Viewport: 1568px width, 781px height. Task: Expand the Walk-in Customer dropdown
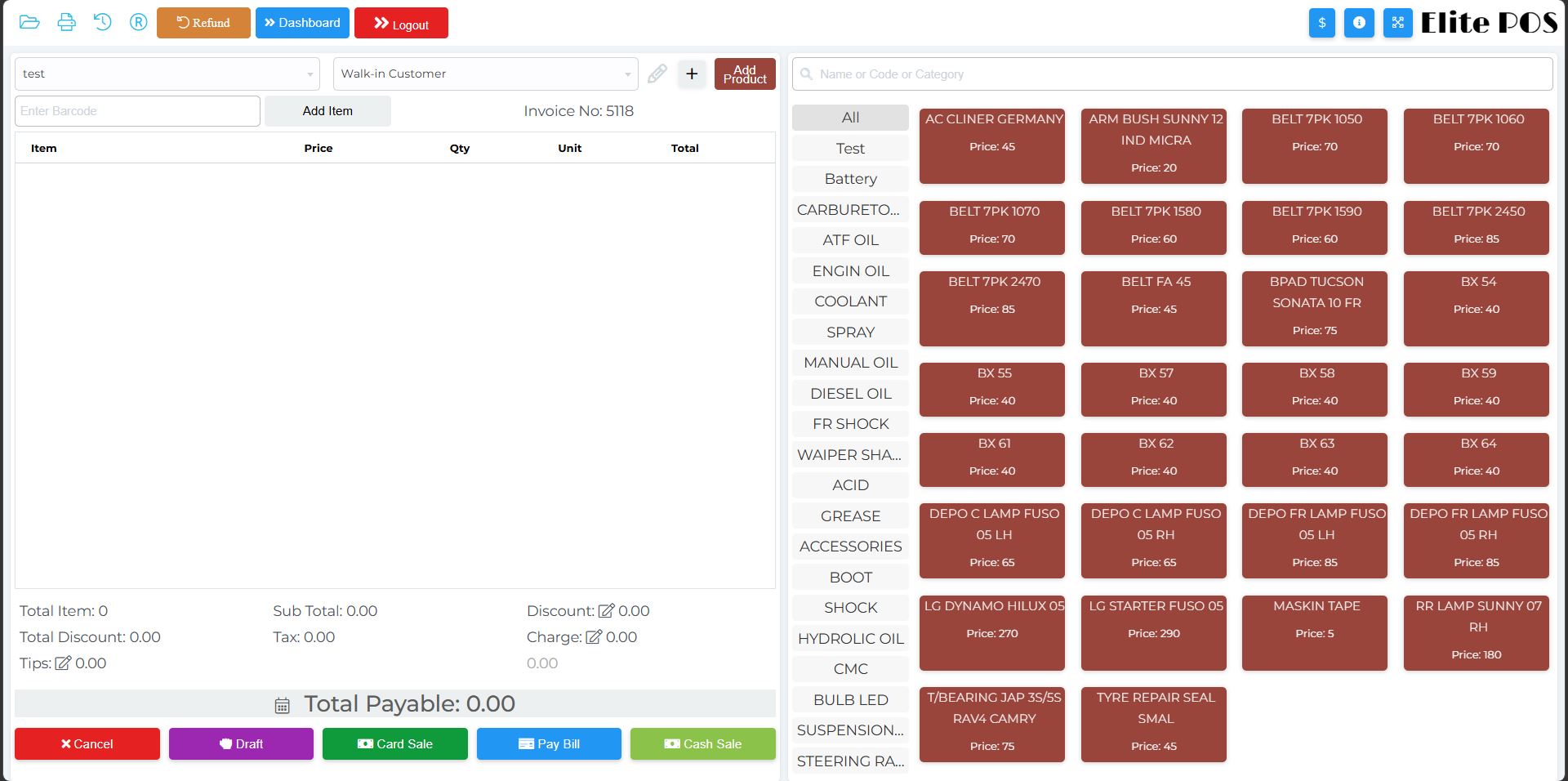click(x=485, y=74)
